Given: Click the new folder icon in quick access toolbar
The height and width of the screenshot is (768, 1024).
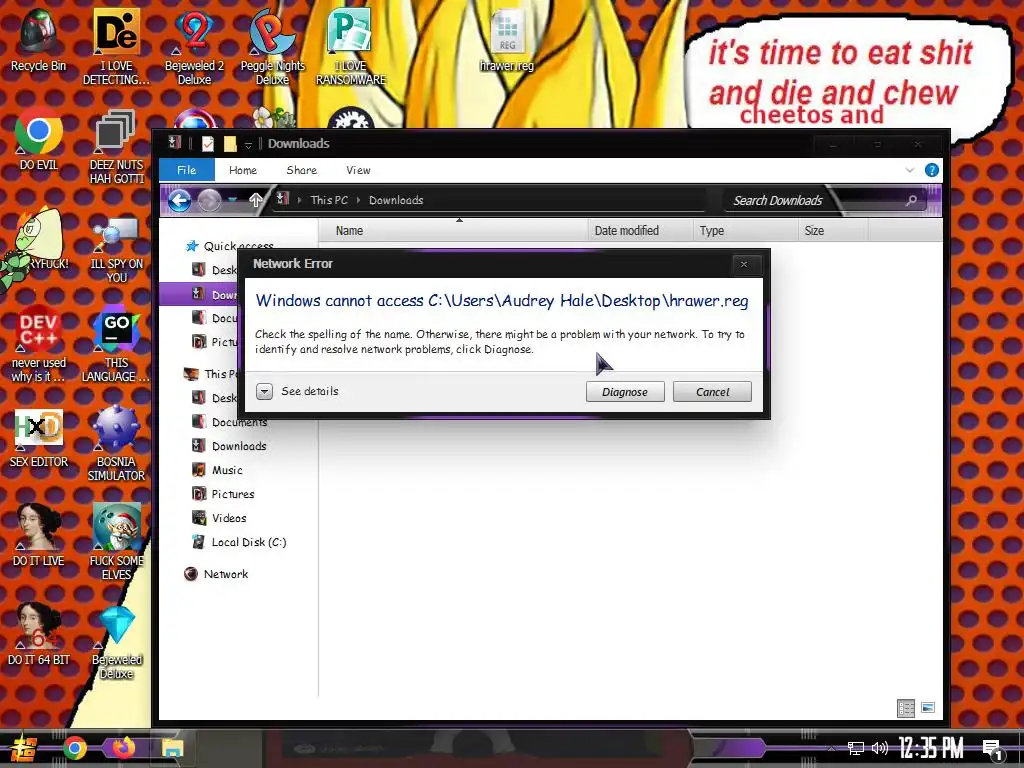Looking at the screenshot, I should [x=230, y=144].
